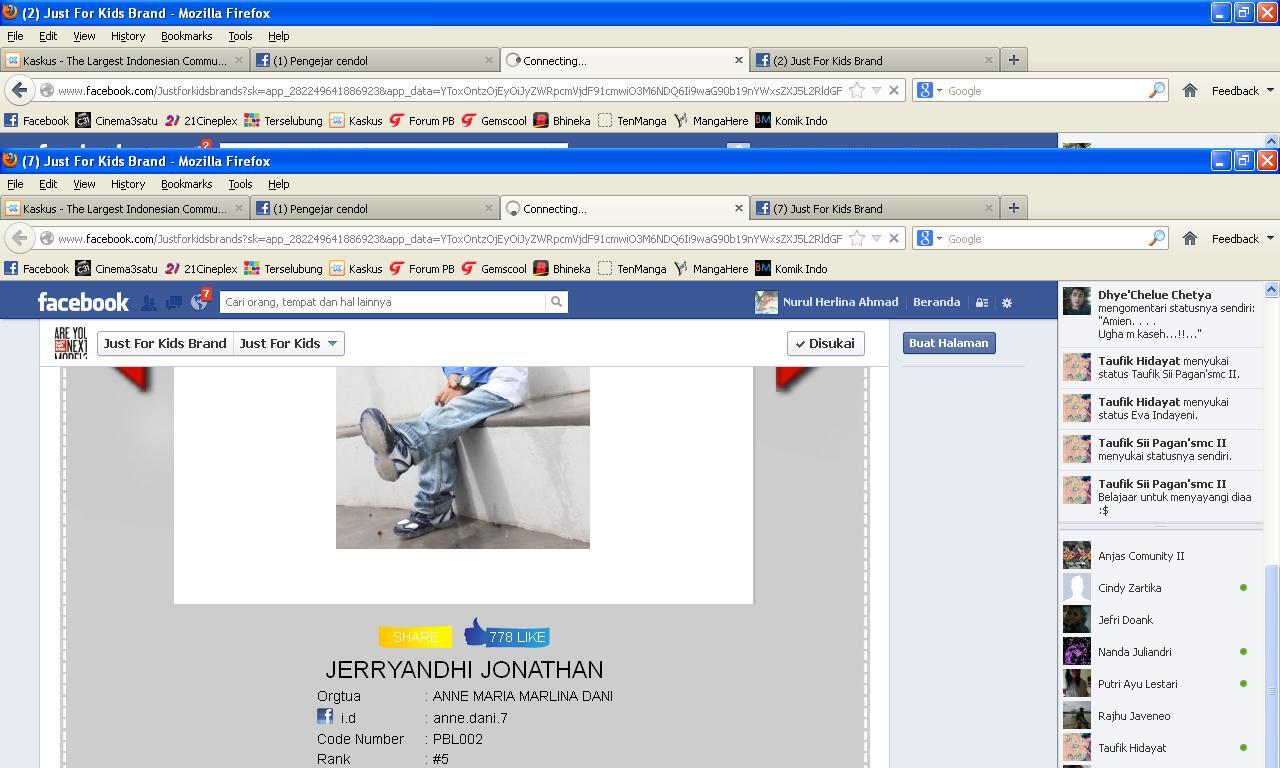Open chat with Anjas Comunity II
The image size is (1280, 768).
pyautogui.click(x=1162, y=556)
